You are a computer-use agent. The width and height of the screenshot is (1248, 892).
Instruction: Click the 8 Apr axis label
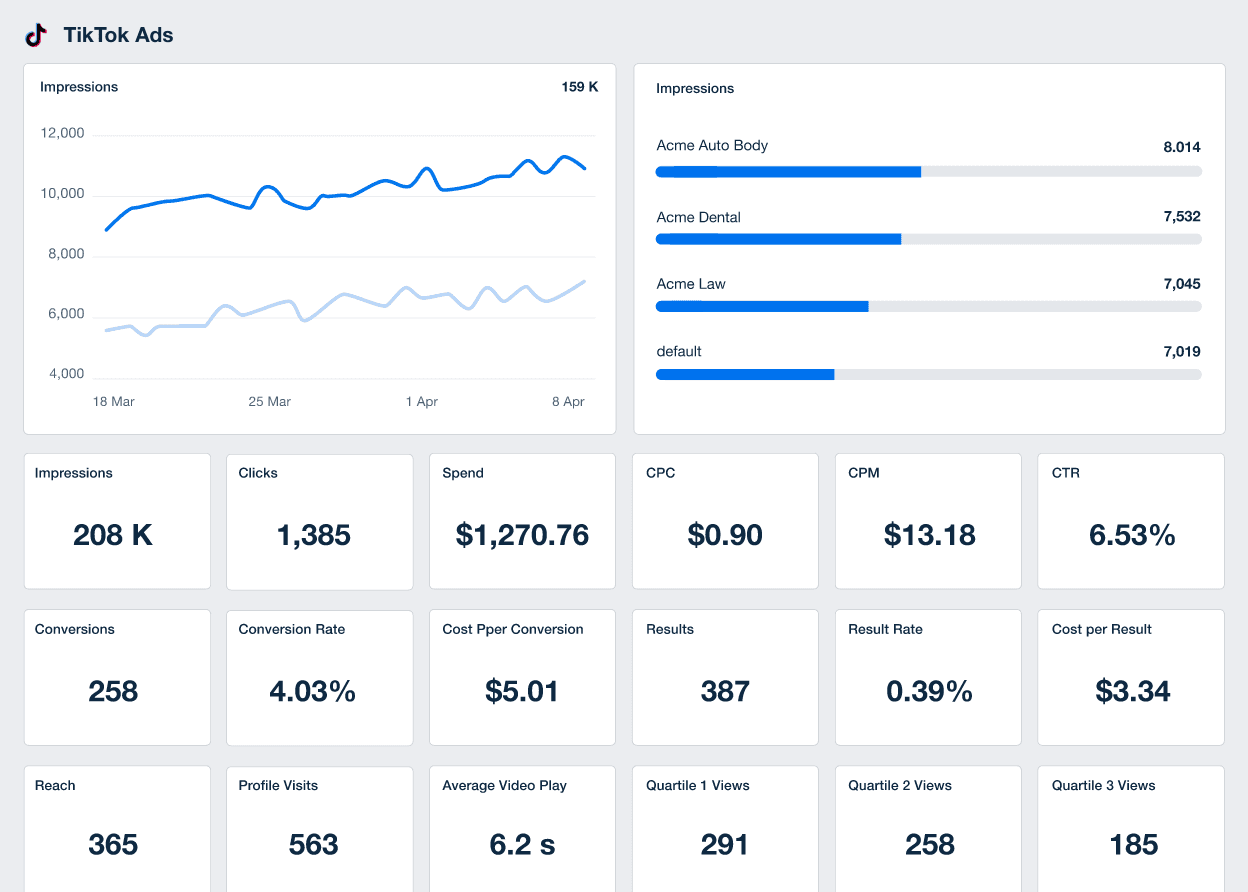(x=568, y=401)
